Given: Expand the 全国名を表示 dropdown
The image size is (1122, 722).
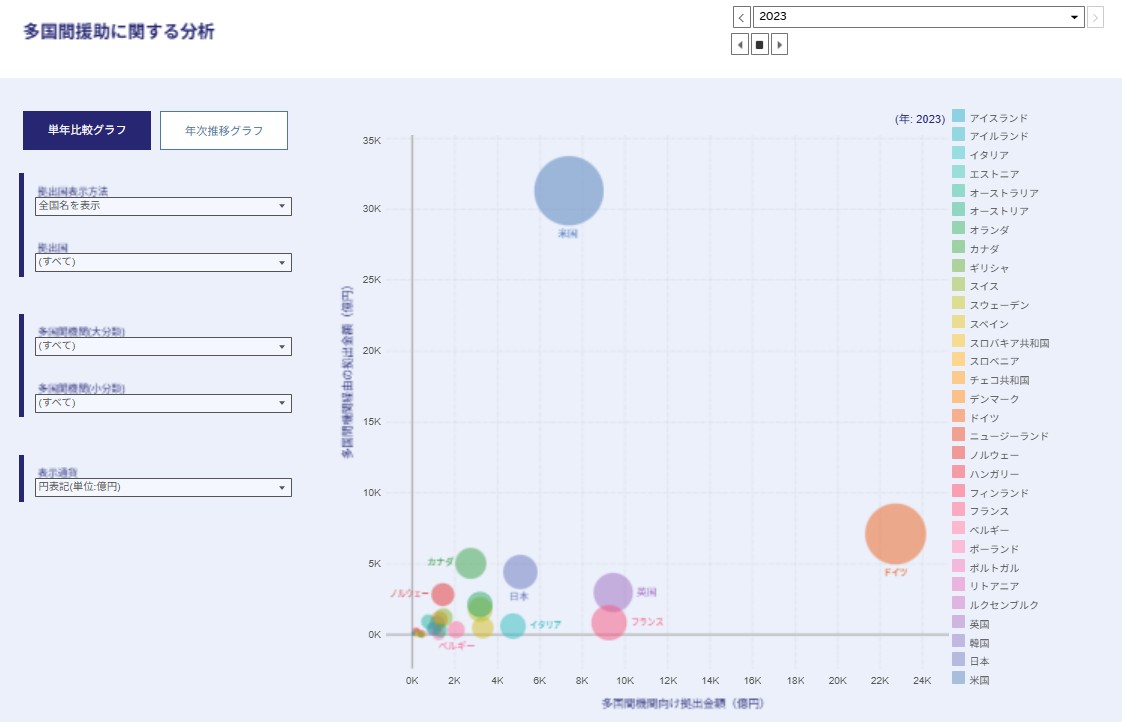Looking at the screenshot, I should [x=163, y=206].
